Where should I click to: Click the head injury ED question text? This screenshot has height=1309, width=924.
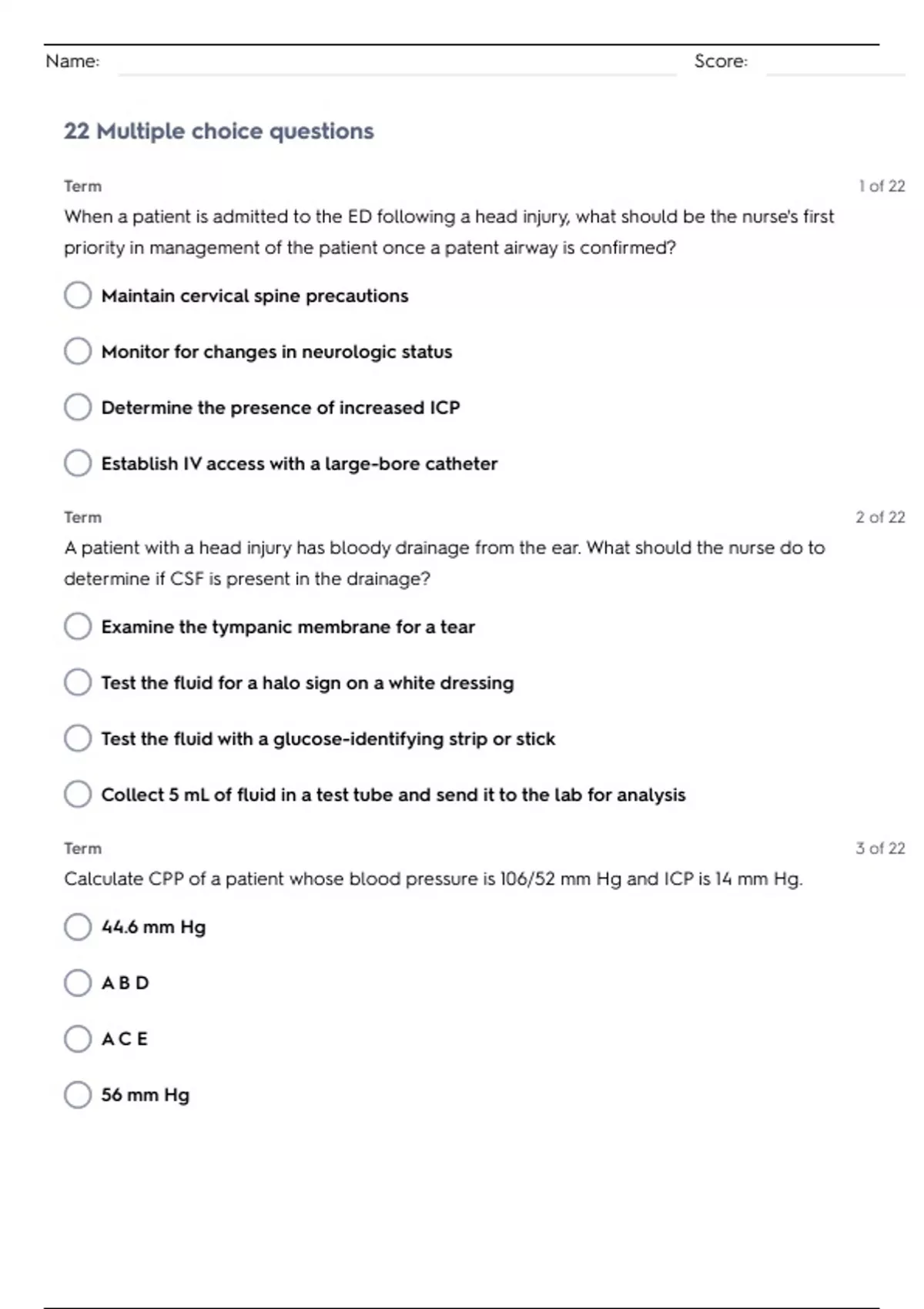pos(448,232)
